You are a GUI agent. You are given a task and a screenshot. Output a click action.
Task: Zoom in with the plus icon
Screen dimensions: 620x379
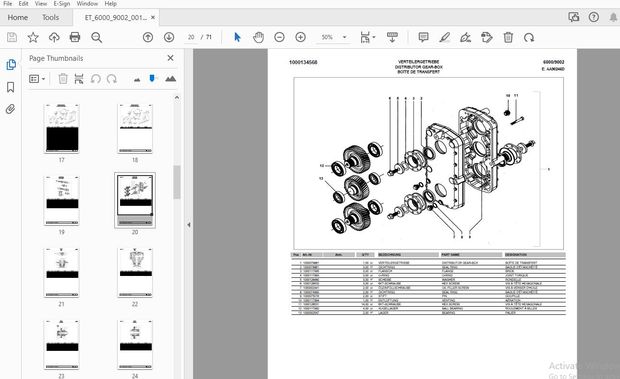tap(301, 37)
